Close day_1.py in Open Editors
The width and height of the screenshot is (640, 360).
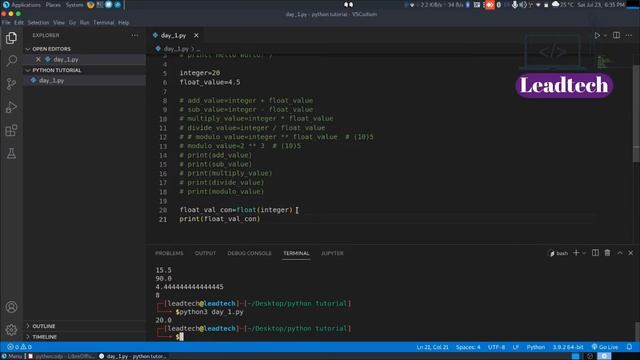click(38, 59)
